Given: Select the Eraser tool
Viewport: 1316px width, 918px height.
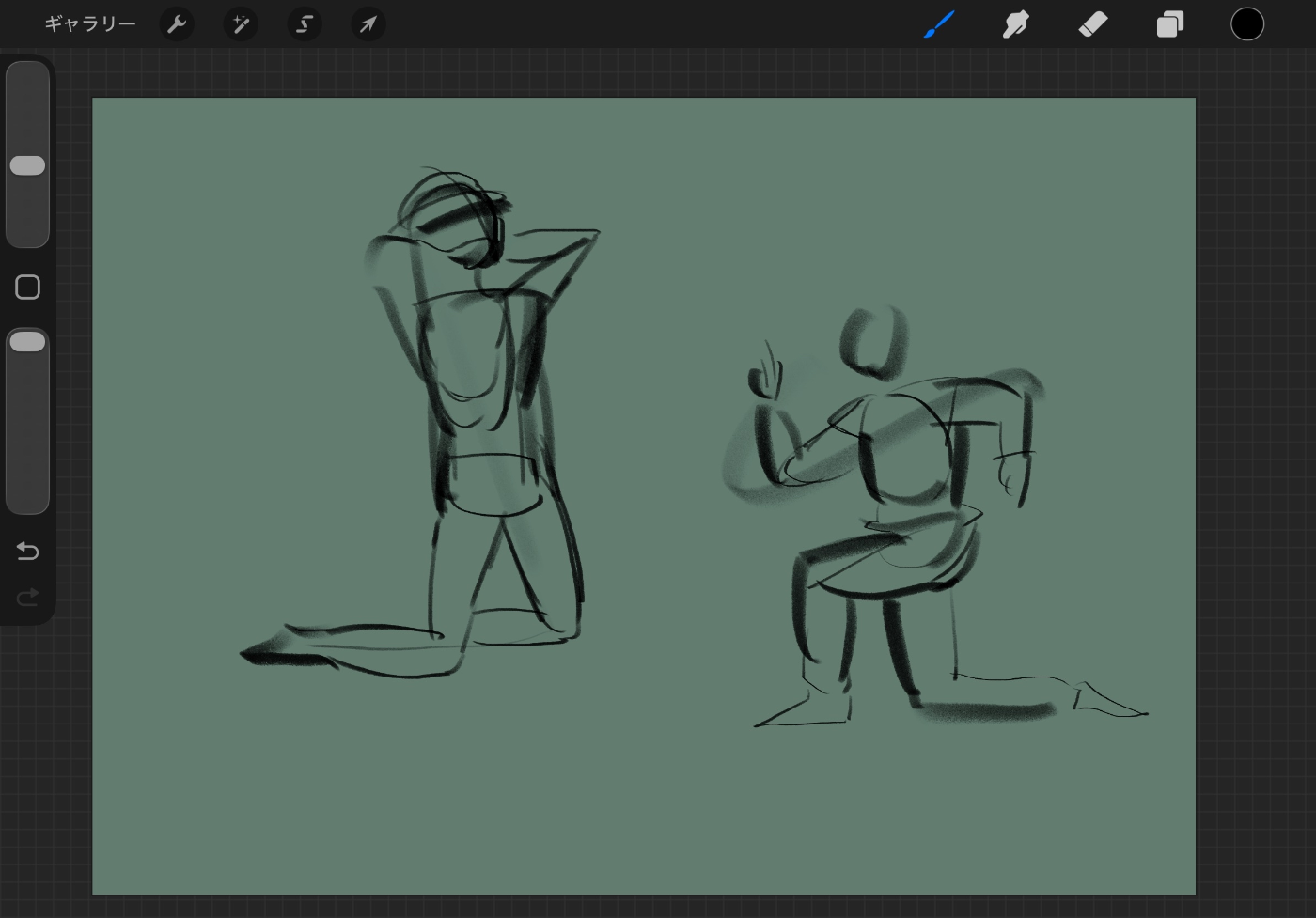Looking at the screenshot, I should [1093, 24].
